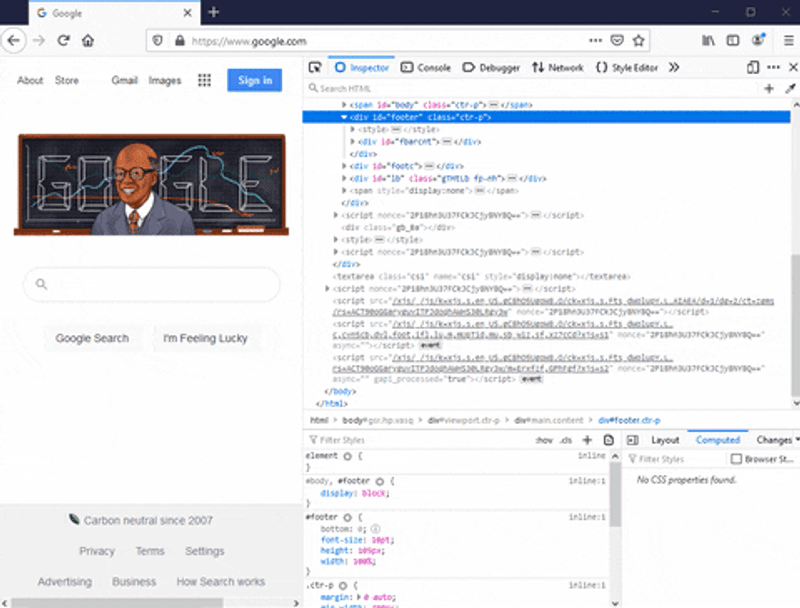The image size is (800, 608).
Task: Expand the span id="body" node
Action: (x=344, y=105)
